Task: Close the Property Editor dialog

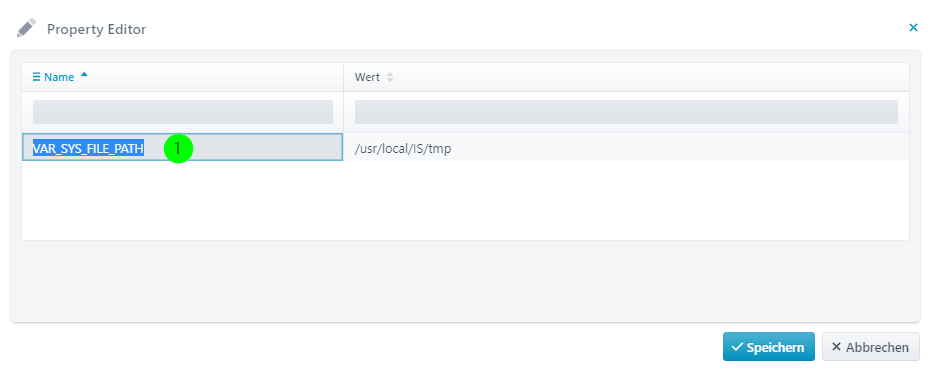Action: [913, 27]
